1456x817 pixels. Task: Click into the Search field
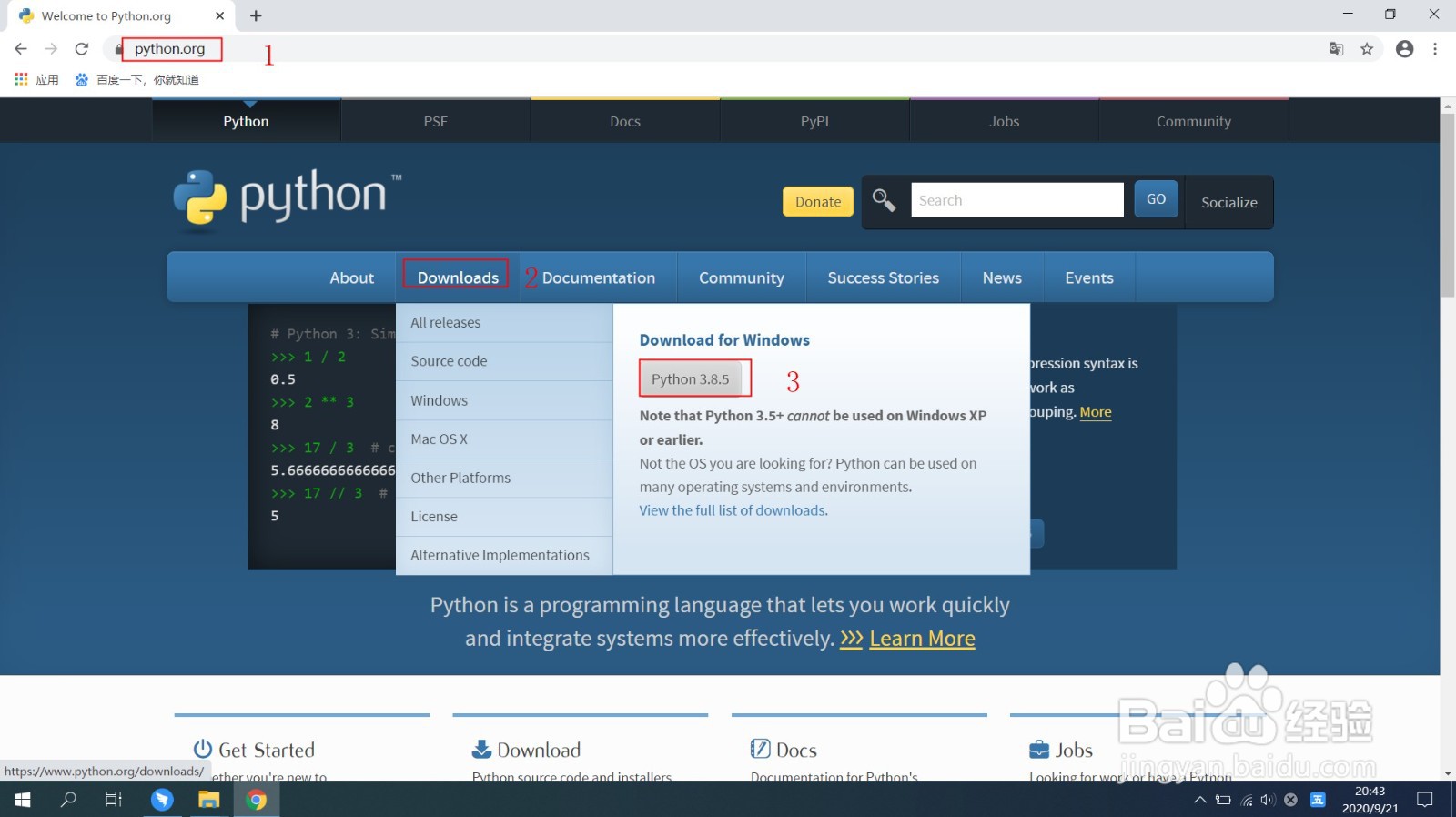(1017, 200)
